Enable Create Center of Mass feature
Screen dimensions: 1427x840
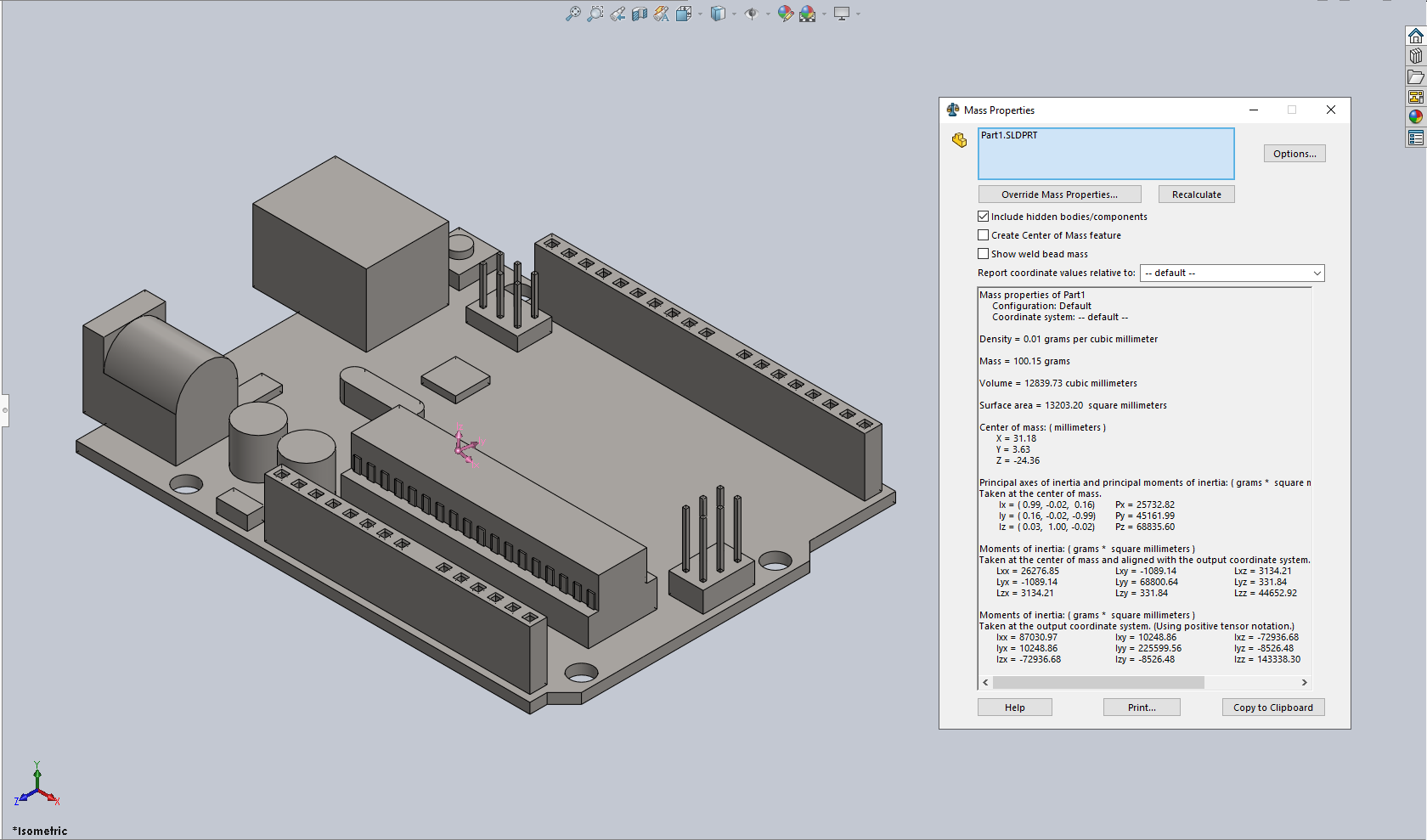(984, 235)
